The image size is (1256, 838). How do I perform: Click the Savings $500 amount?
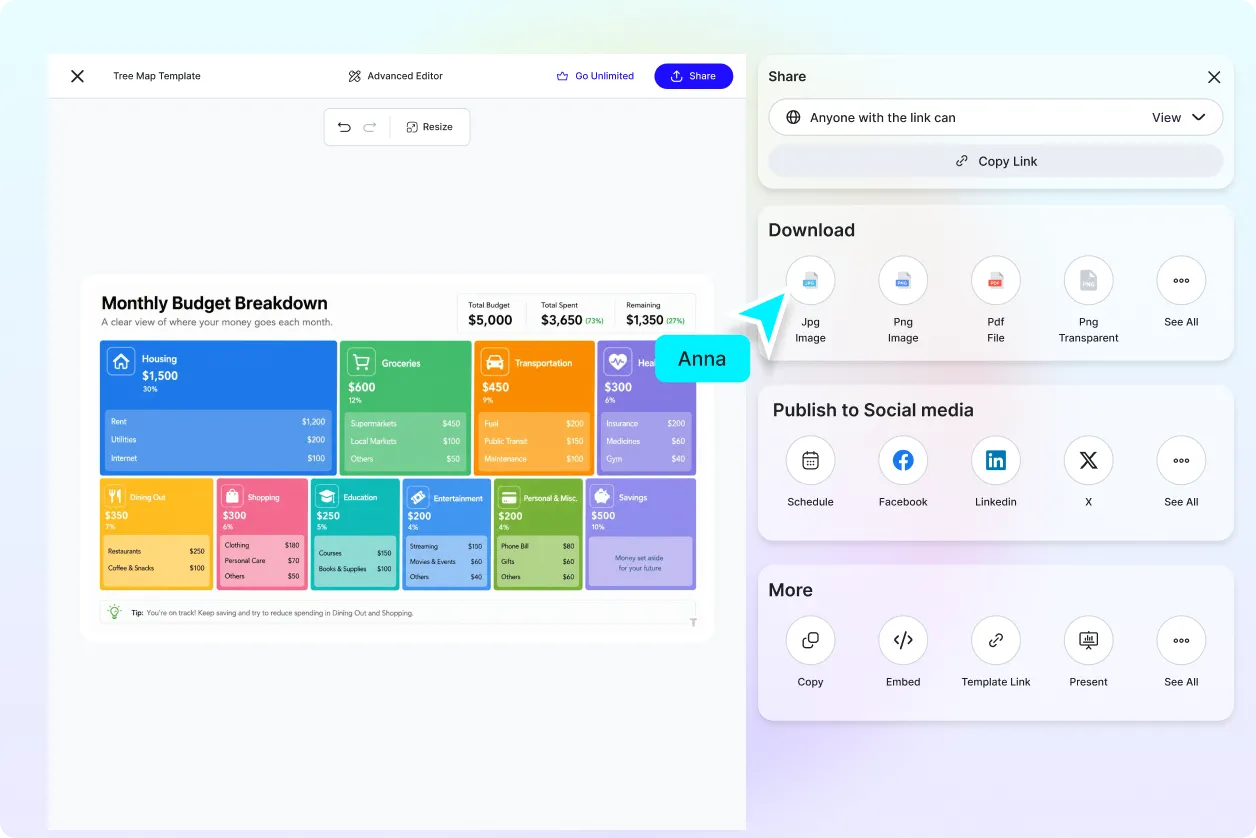pos(603,516)
